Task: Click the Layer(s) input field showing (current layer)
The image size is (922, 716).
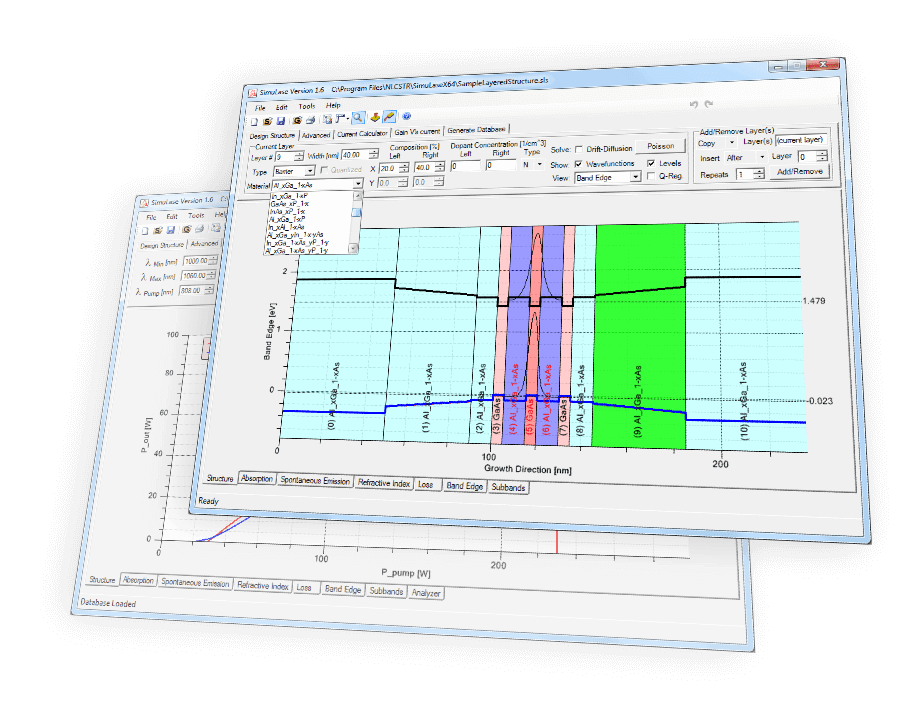Action: [x=801, y=140]
